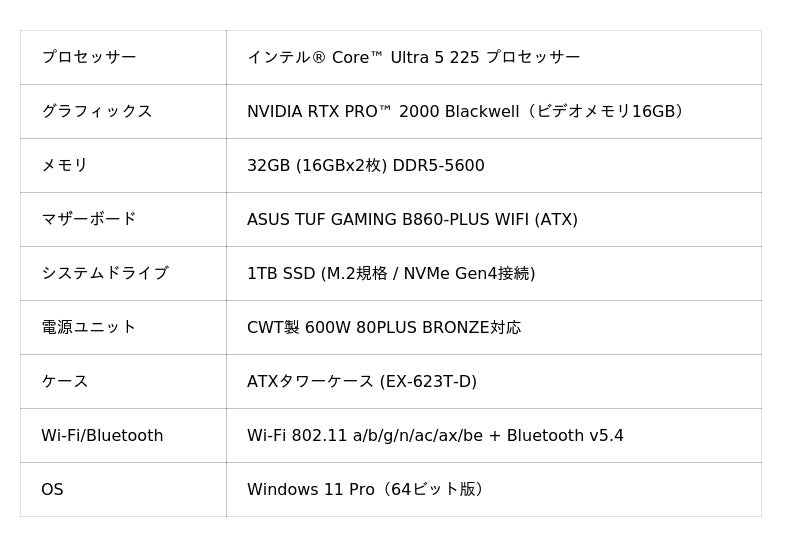Click the メモリ row label
The width and height of the screenshot is (800, 547).
(64, 166)
